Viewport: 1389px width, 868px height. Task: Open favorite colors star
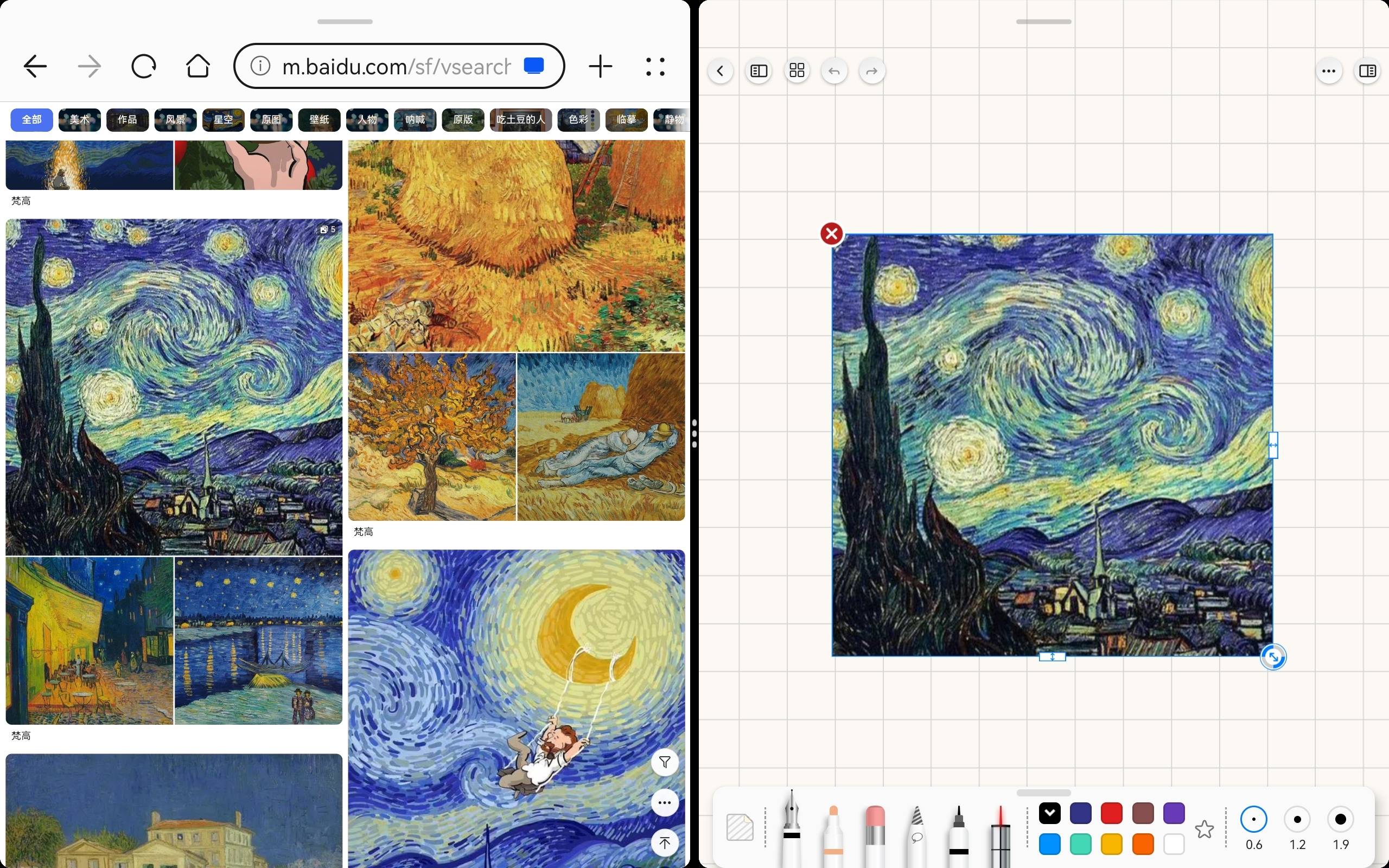pyautogui.click(x=1204, y=829)
